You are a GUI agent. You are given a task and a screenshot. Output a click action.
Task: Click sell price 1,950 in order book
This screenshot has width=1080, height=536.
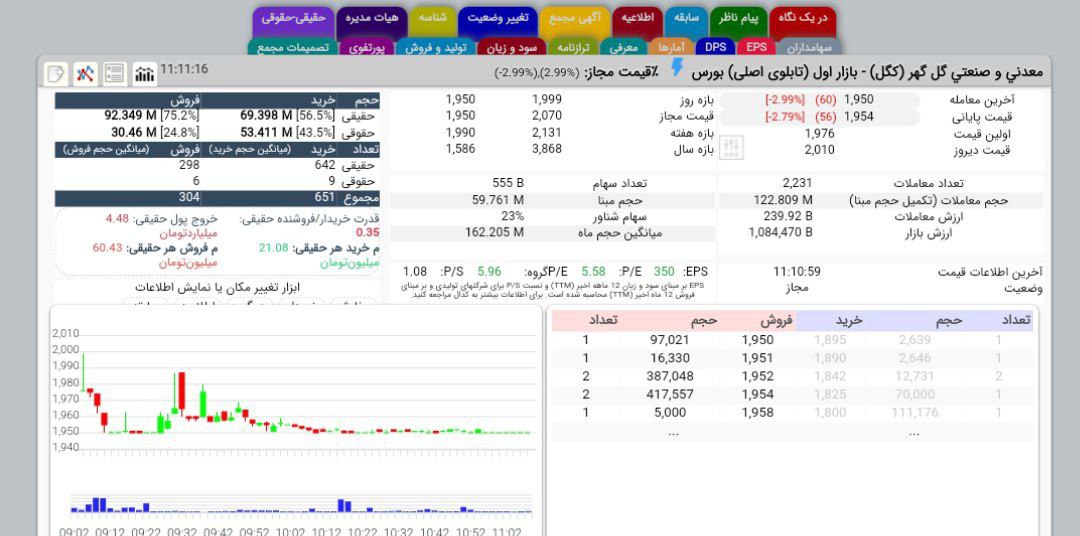(757, 340)
